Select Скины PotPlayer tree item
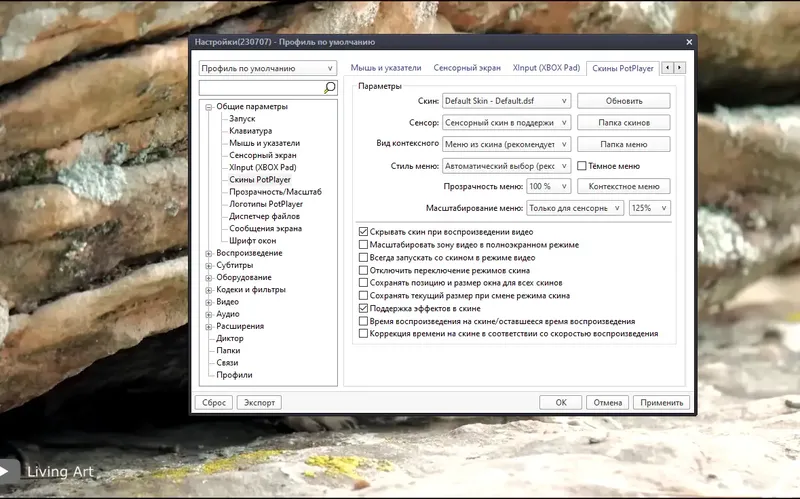 click(x=260, y=180)
